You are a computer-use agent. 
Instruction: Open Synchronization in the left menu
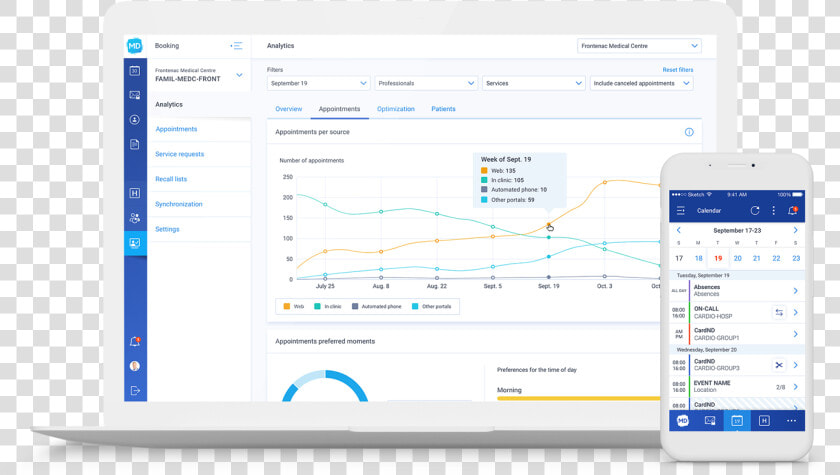coord(178,204)
